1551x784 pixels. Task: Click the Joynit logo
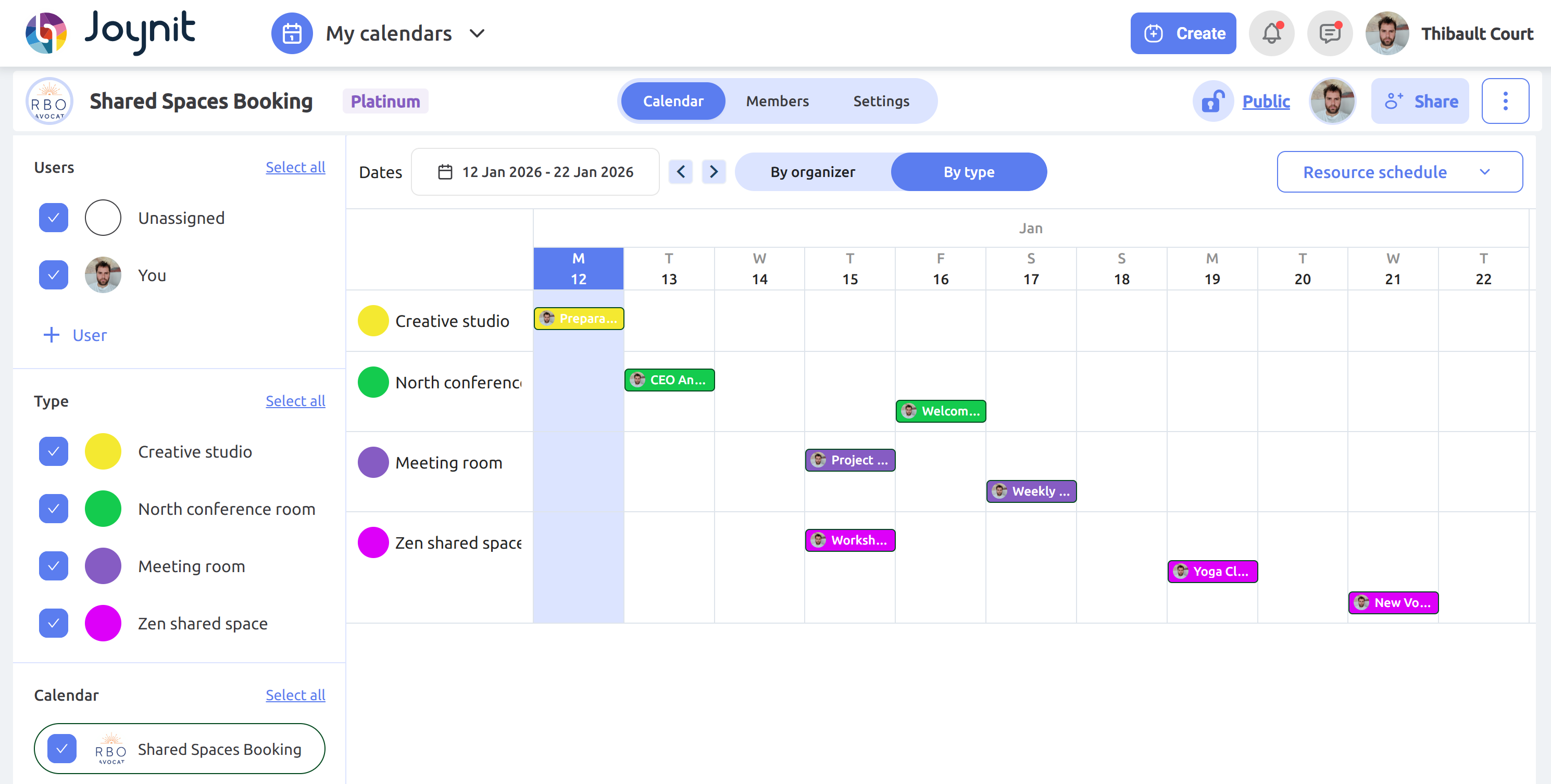[x=108, y=32]
